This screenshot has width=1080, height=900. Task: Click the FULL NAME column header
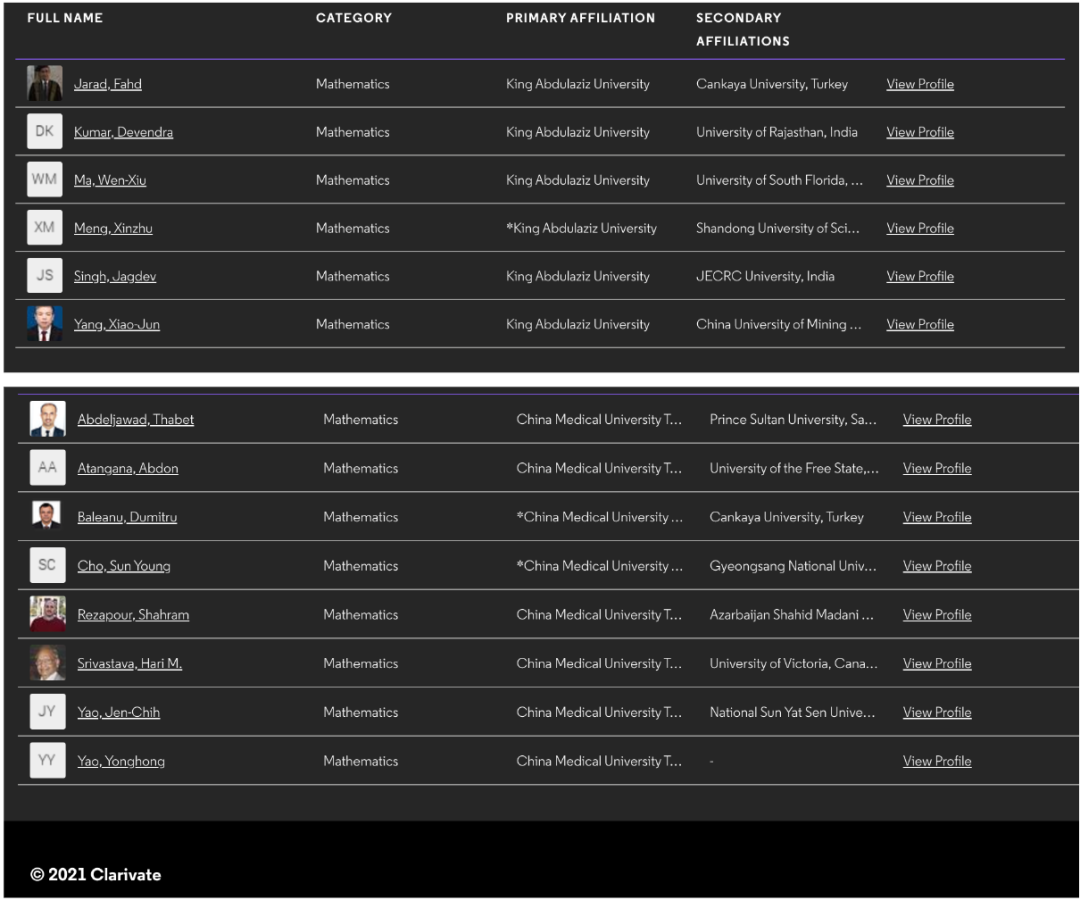[x=65, y=18]
